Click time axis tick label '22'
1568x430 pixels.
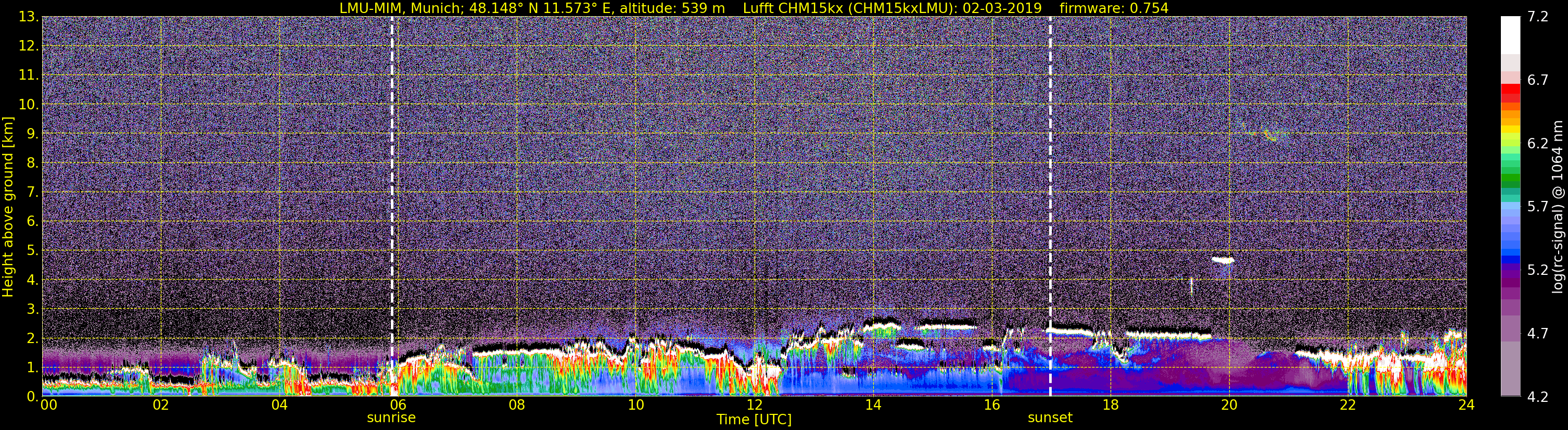tap(1348, 406)
